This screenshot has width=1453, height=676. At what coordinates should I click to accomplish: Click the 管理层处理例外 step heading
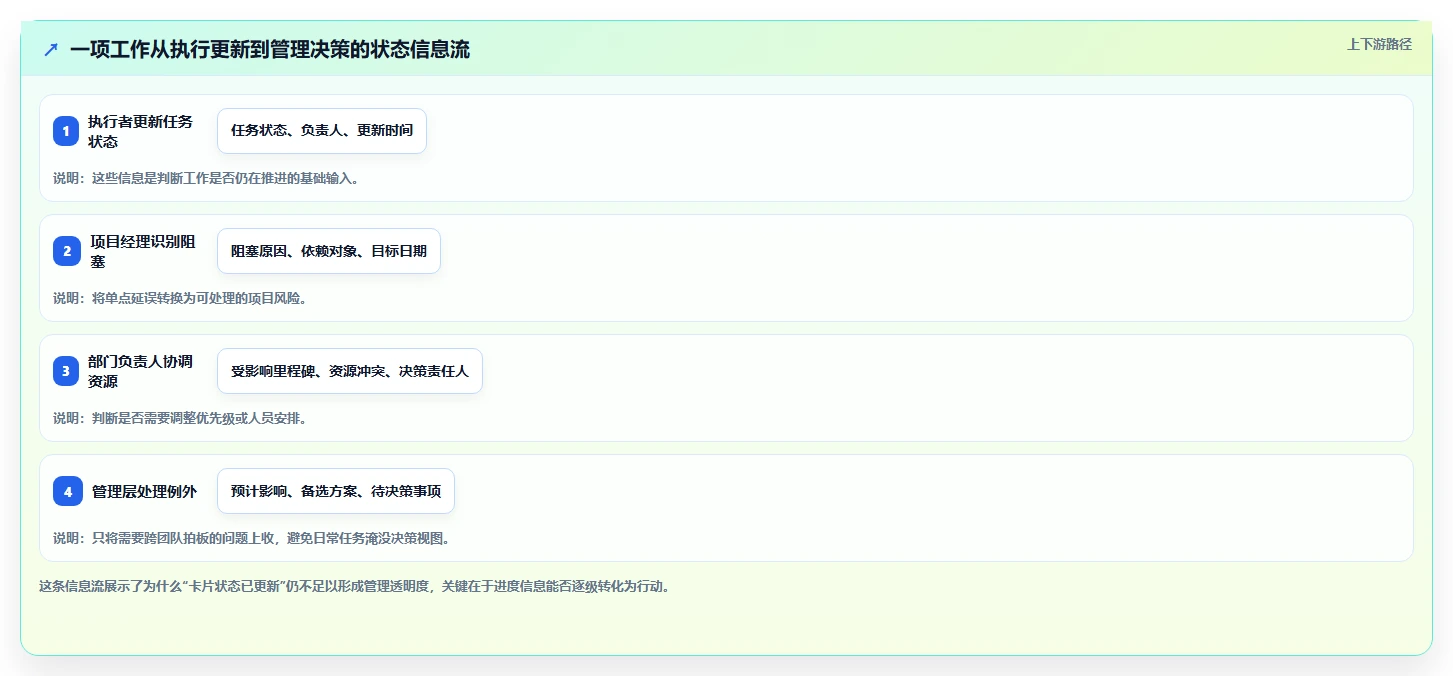pyautogui.click(x=144, y=491)
